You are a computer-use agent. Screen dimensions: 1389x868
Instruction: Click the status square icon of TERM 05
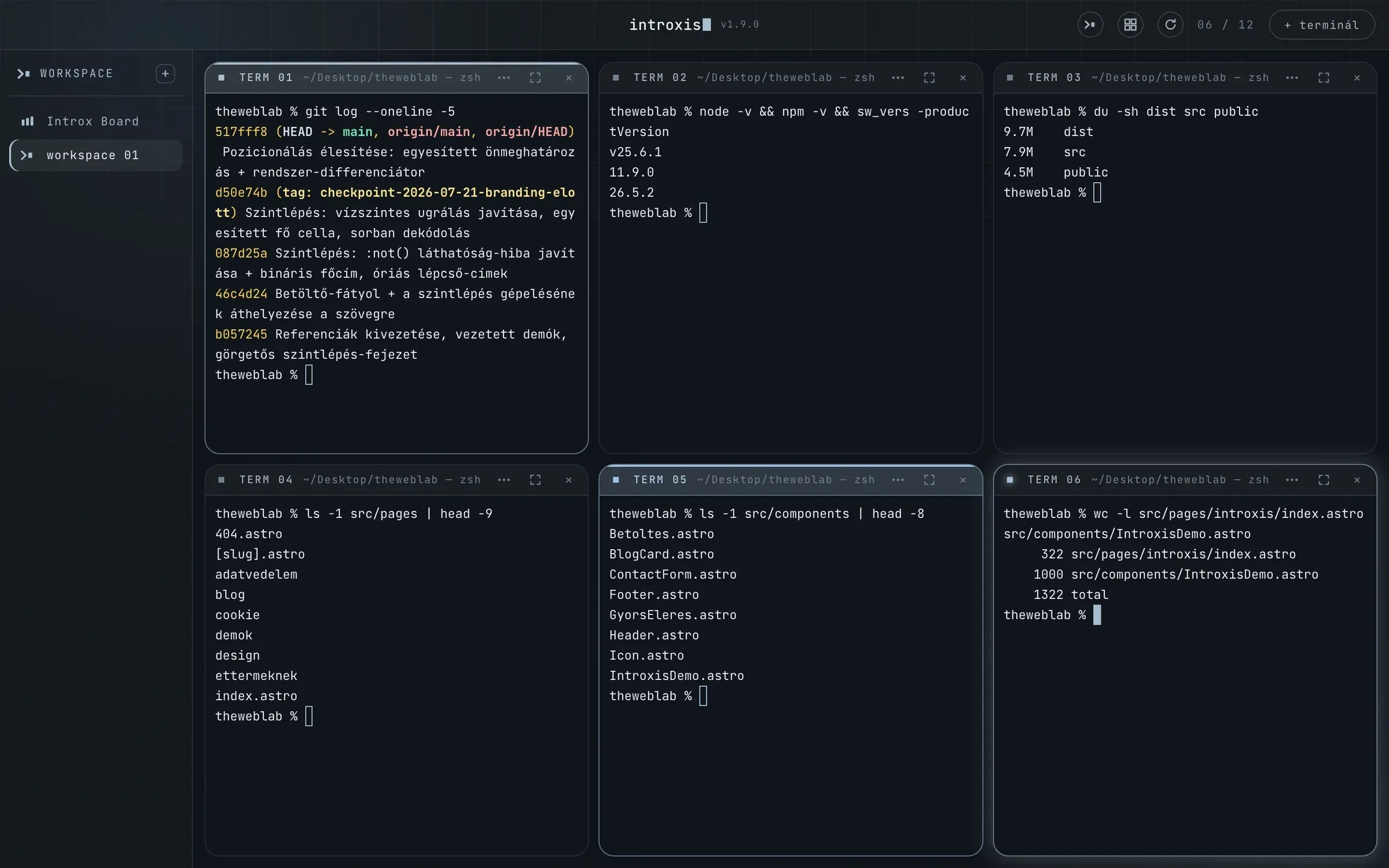point(616,480)
